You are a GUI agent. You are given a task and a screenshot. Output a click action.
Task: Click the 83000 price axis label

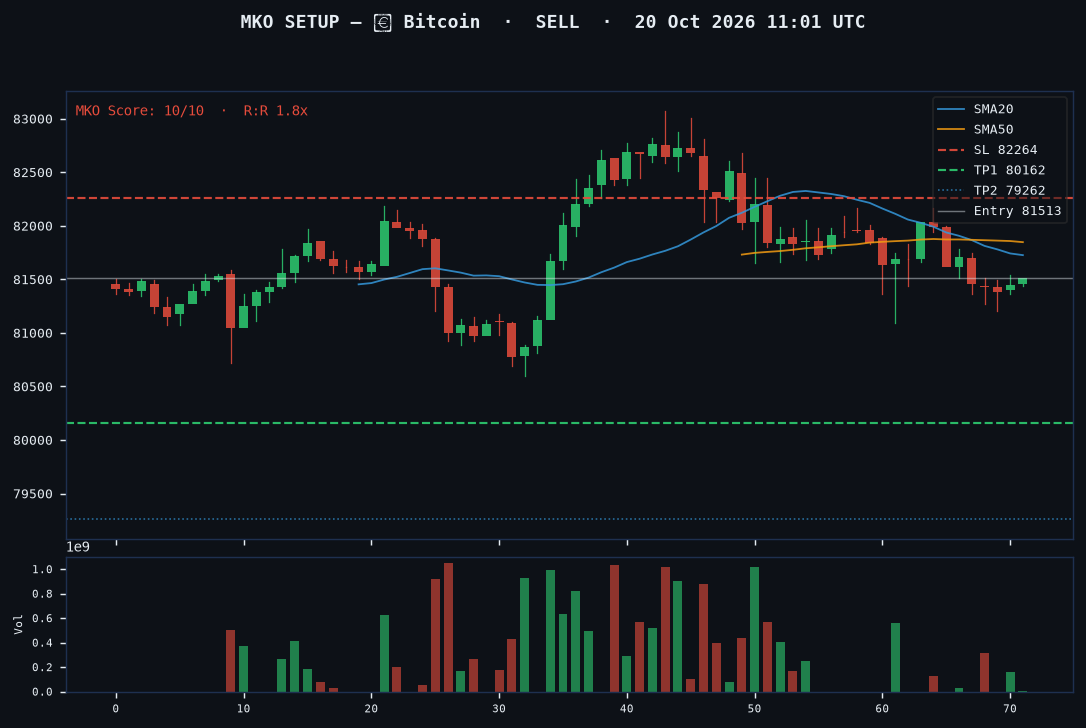[33, 120]
